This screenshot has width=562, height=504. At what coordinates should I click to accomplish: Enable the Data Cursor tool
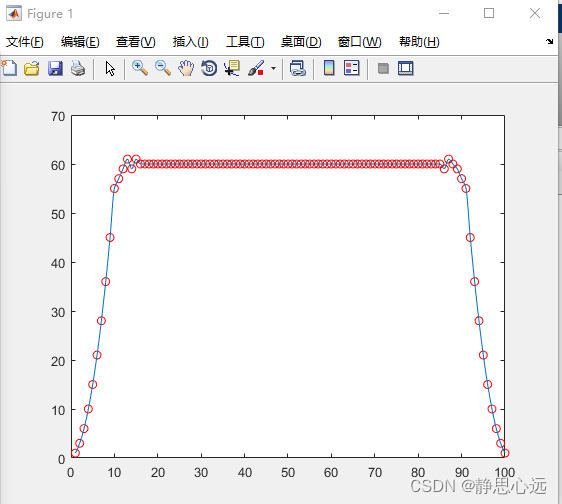tap(232, 68)
